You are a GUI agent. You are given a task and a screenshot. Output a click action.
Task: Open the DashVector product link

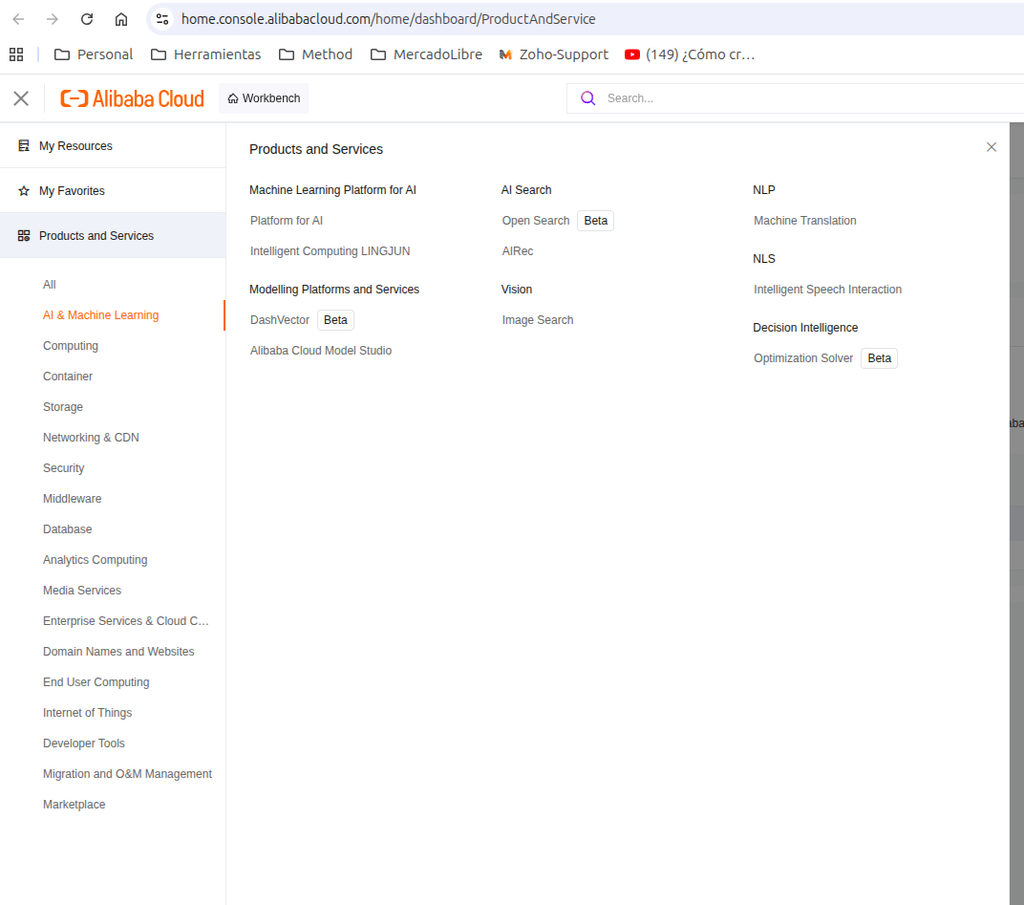[x=280, y=320]
